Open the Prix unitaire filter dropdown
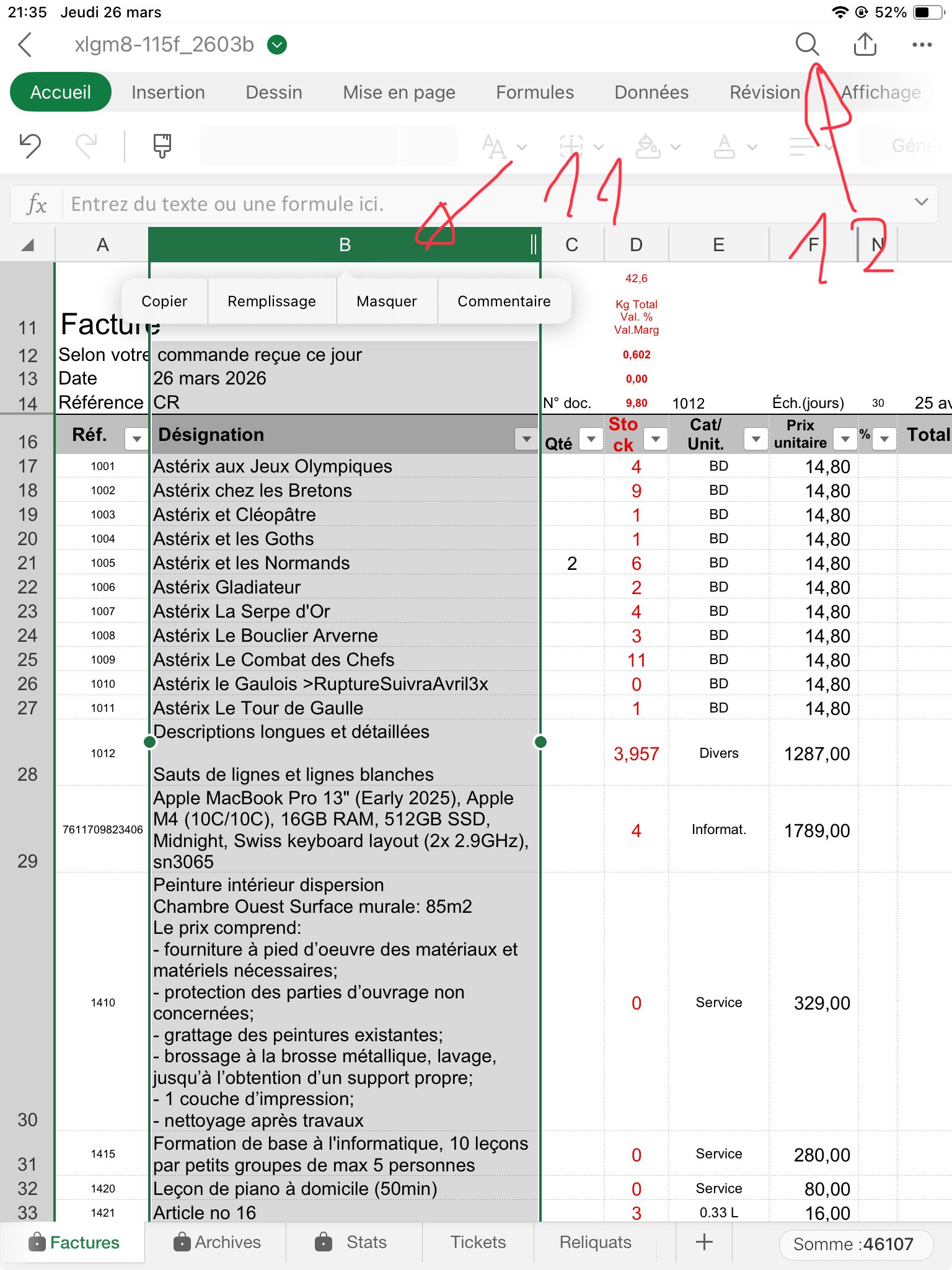Image resolution: width=952 pixels, height=1270 pixels. 844,439
